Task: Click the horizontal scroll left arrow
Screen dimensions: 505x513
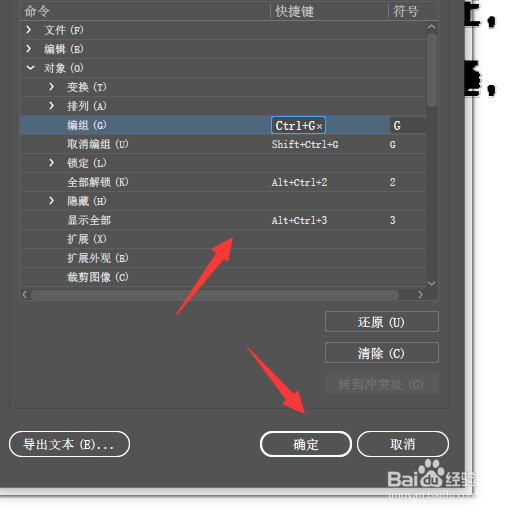Action: click(x=24, y=295)
